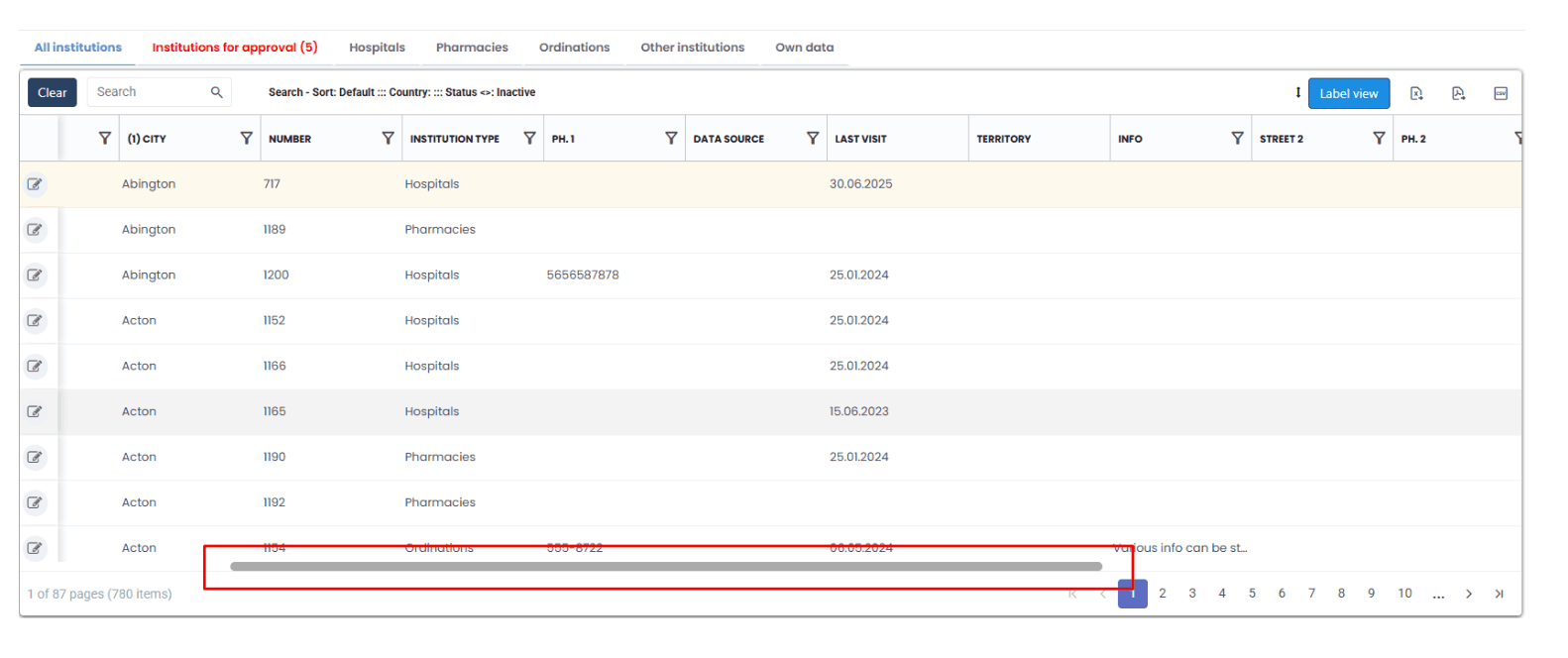Click the search magnifier icon

pyautogui.click(x=216, y=92)
